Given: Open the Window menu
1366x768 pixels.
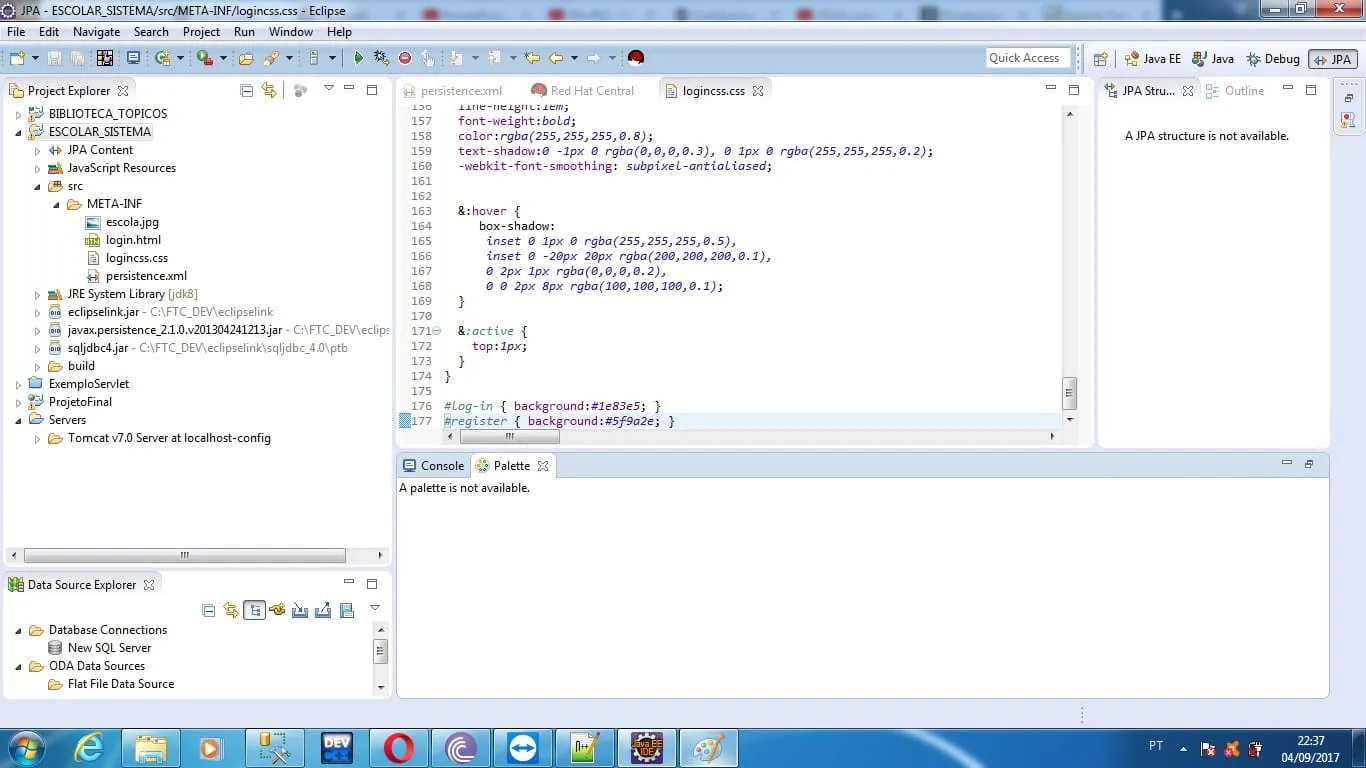Looking at the screenshot, I should point(290,32).
